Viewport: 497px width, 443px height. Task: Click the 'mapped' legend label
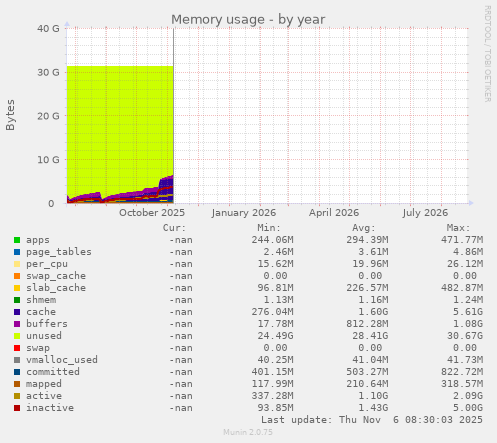coord(44,384)
